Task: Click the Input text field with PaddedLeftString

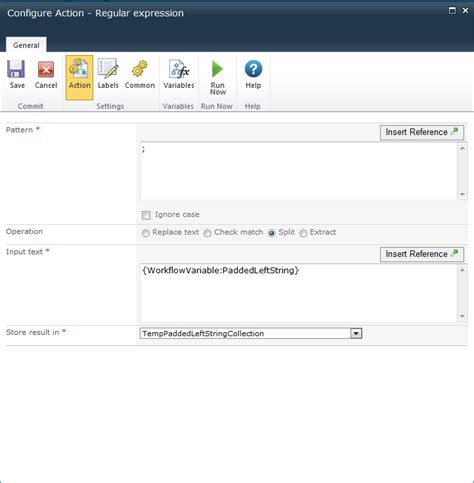Action: pyautogui.click(x=299, y=293)
